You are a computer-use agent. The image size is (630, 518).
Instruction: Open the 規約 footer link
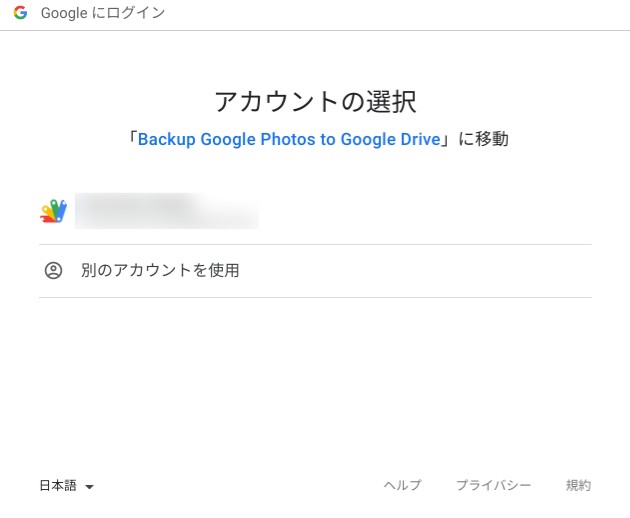578,486
